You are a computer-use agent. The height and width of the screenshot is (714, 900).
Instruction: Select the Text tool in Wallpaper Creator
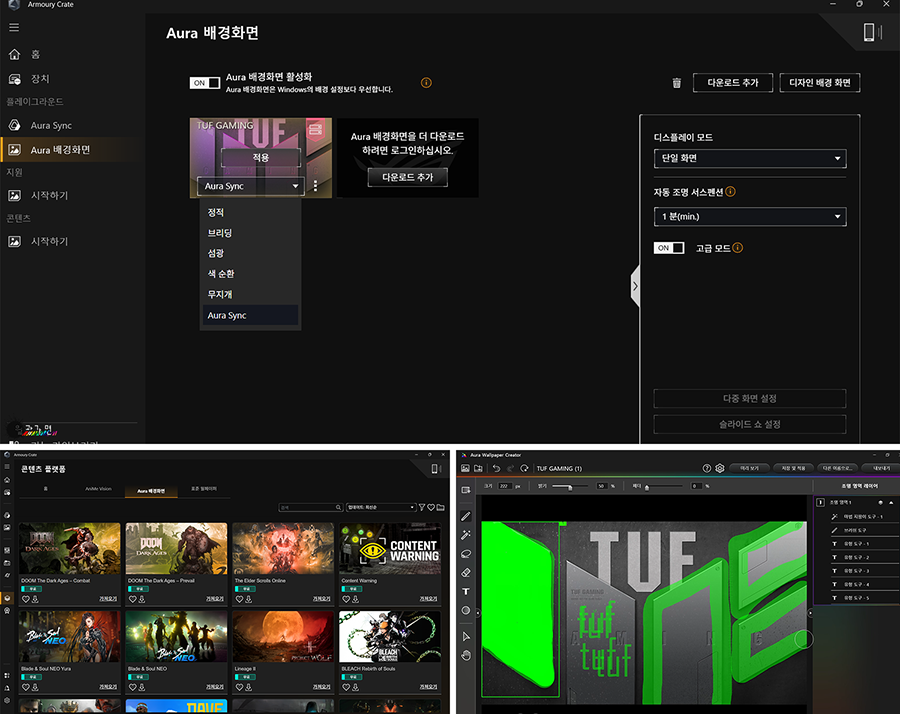click(x=465, y=591)
